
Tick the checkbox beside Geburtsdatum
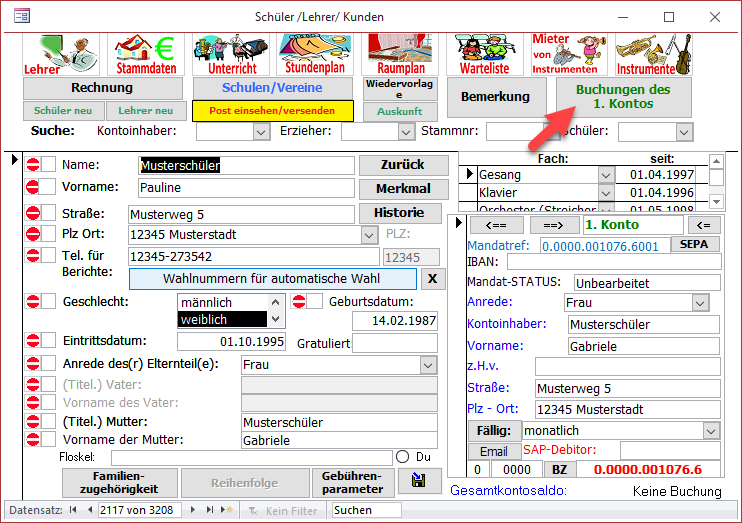314,302
